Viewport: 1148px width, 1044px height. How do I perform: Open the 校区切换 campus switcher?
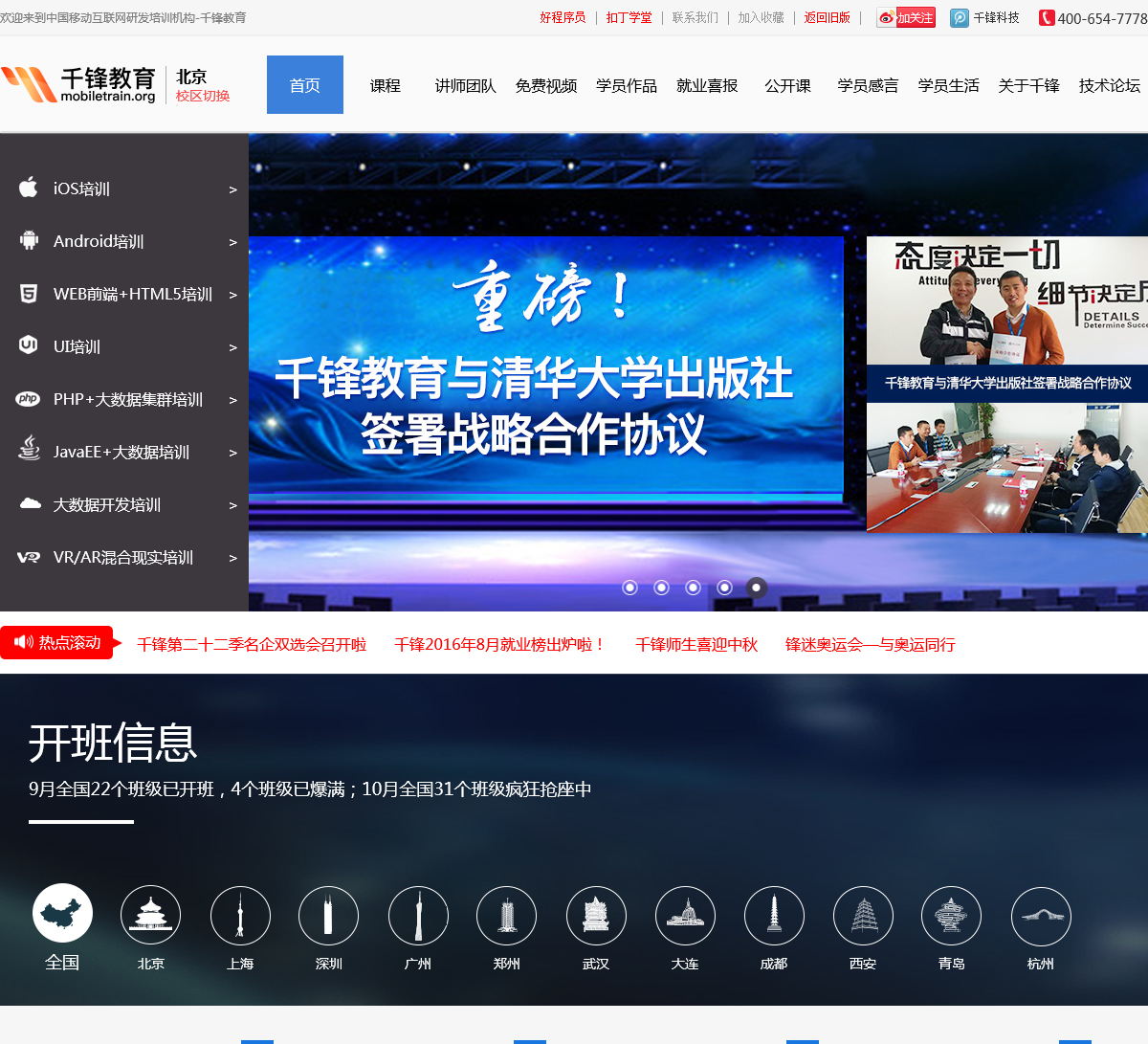coord(203,96)
